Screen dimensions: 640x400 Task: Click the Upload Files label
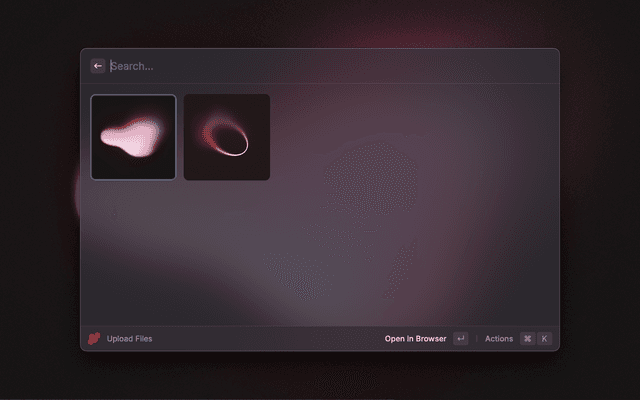[129, 339]
